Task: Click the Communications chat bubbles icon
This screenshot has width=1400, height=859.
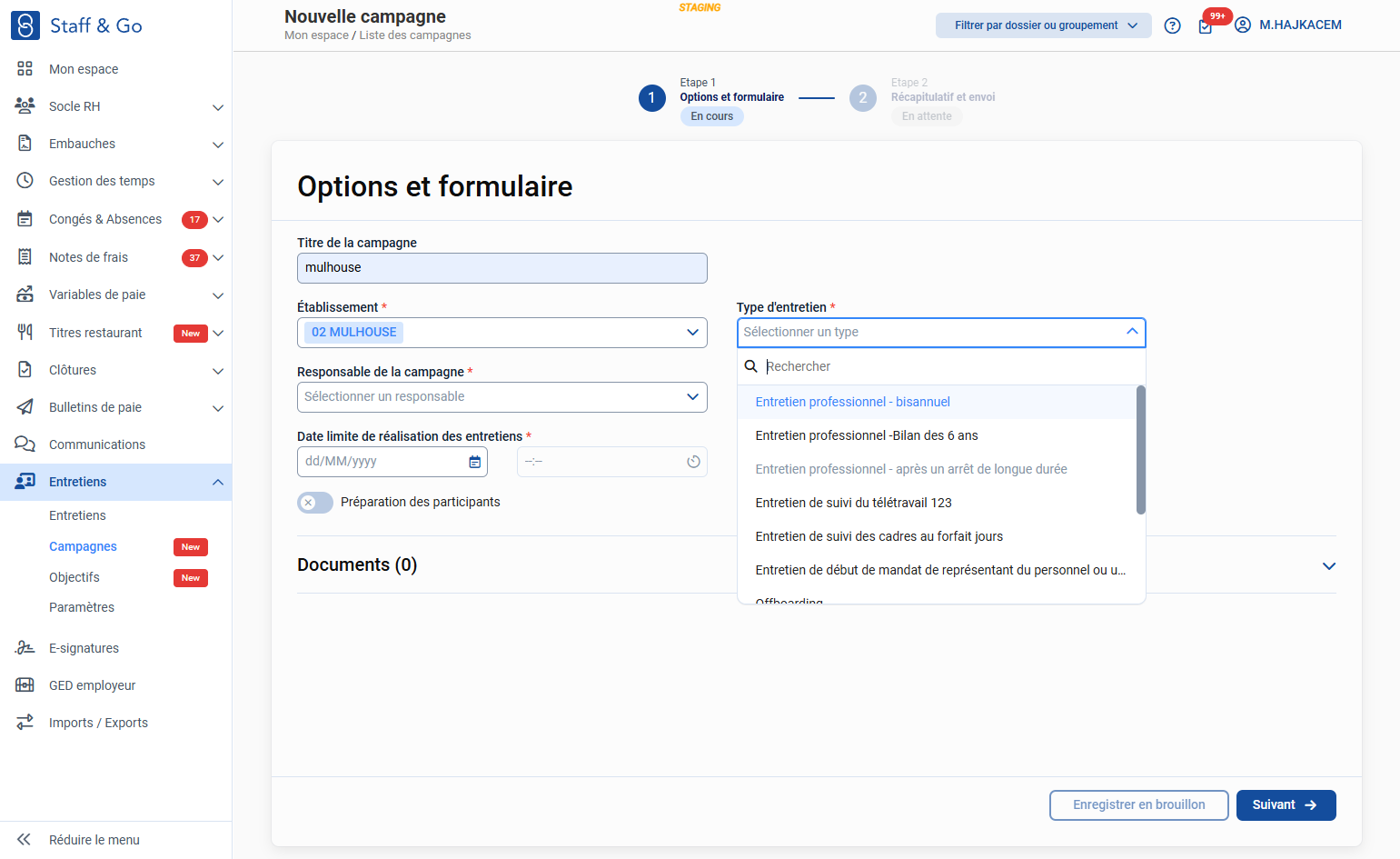Action: point(25,444)
